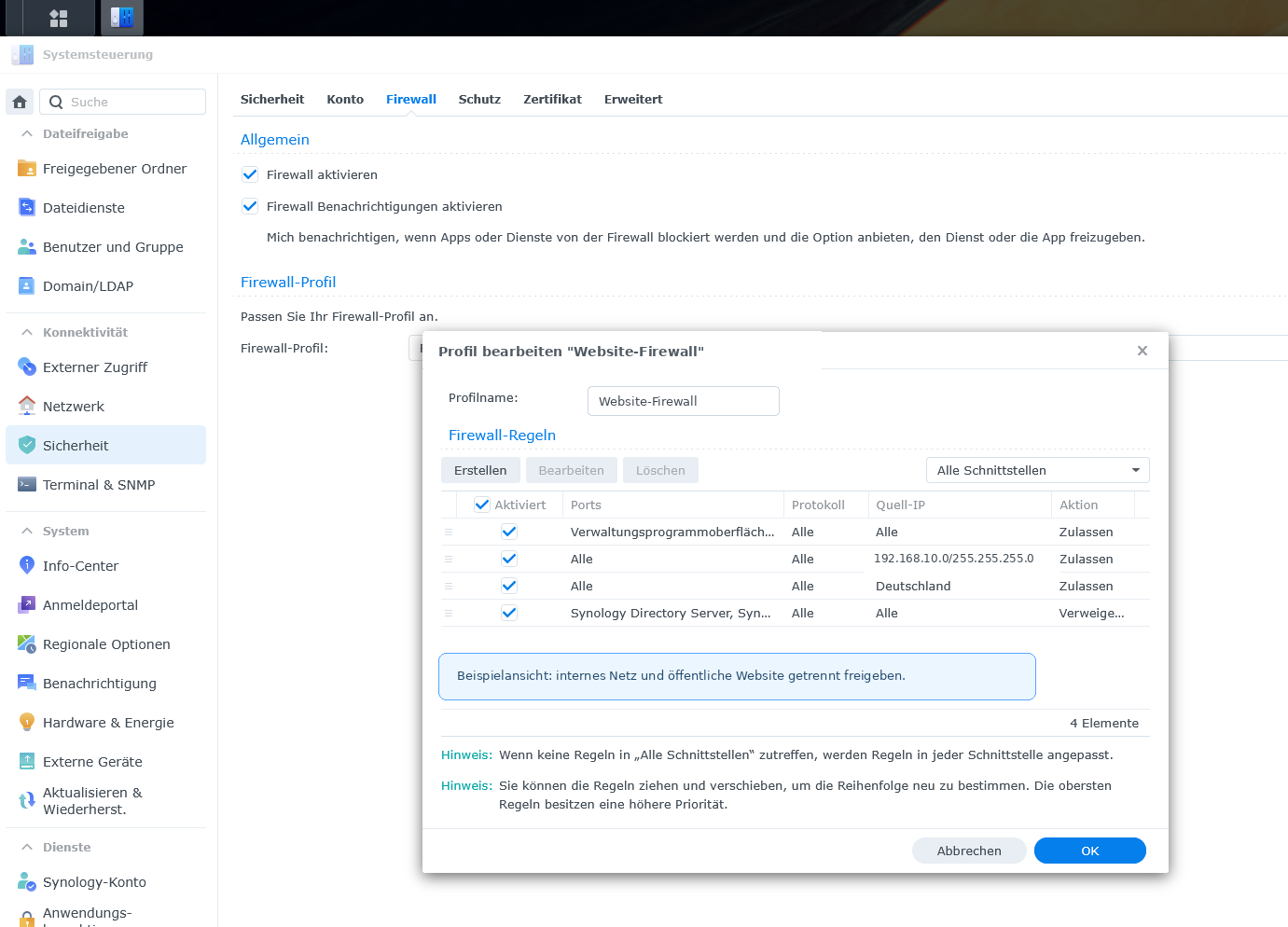
Task: Sort by the Quell-IP column header
Action: pos(960,505)
